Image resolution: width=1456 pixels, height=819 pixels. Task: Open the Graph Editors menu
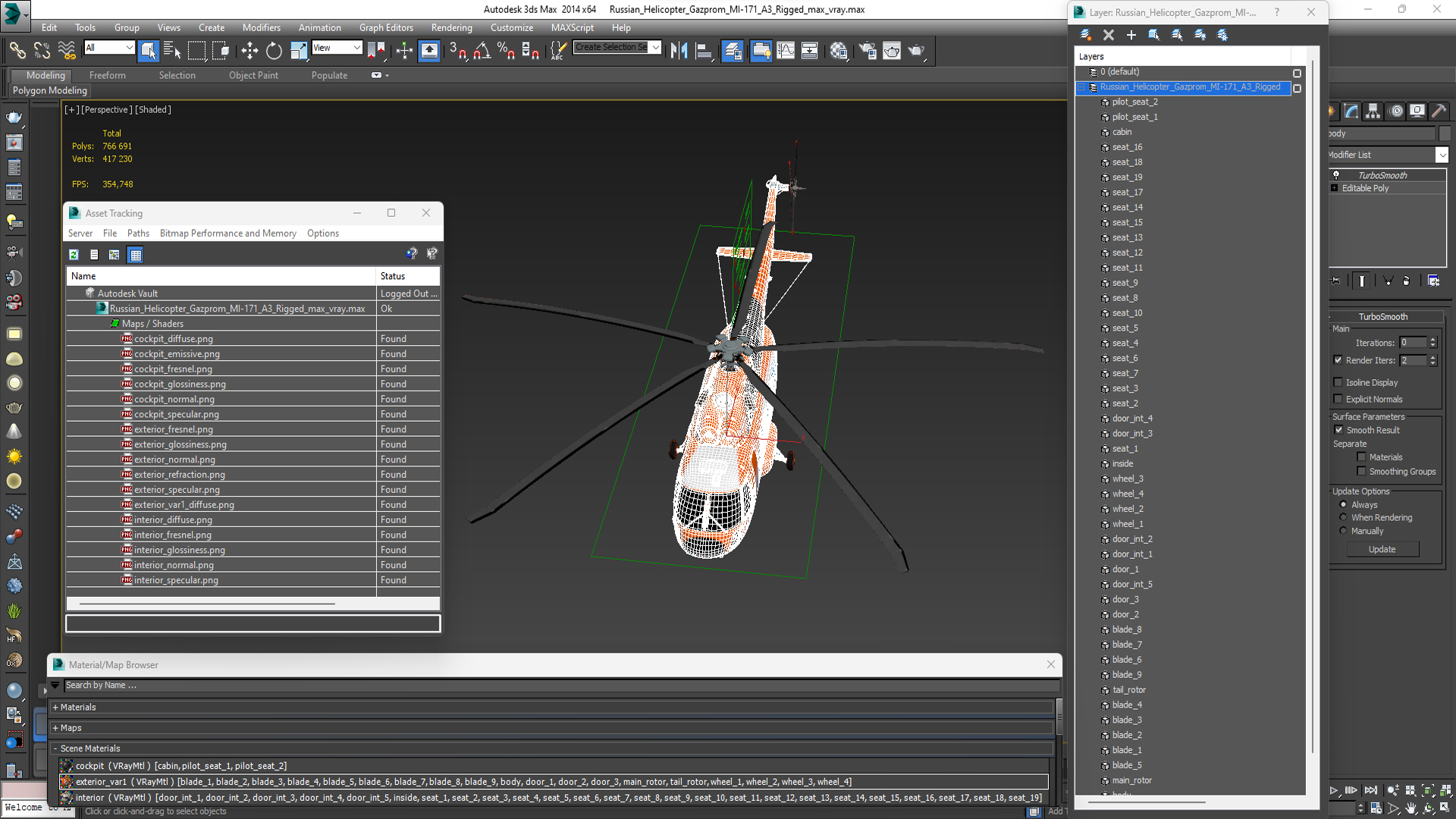386,27
